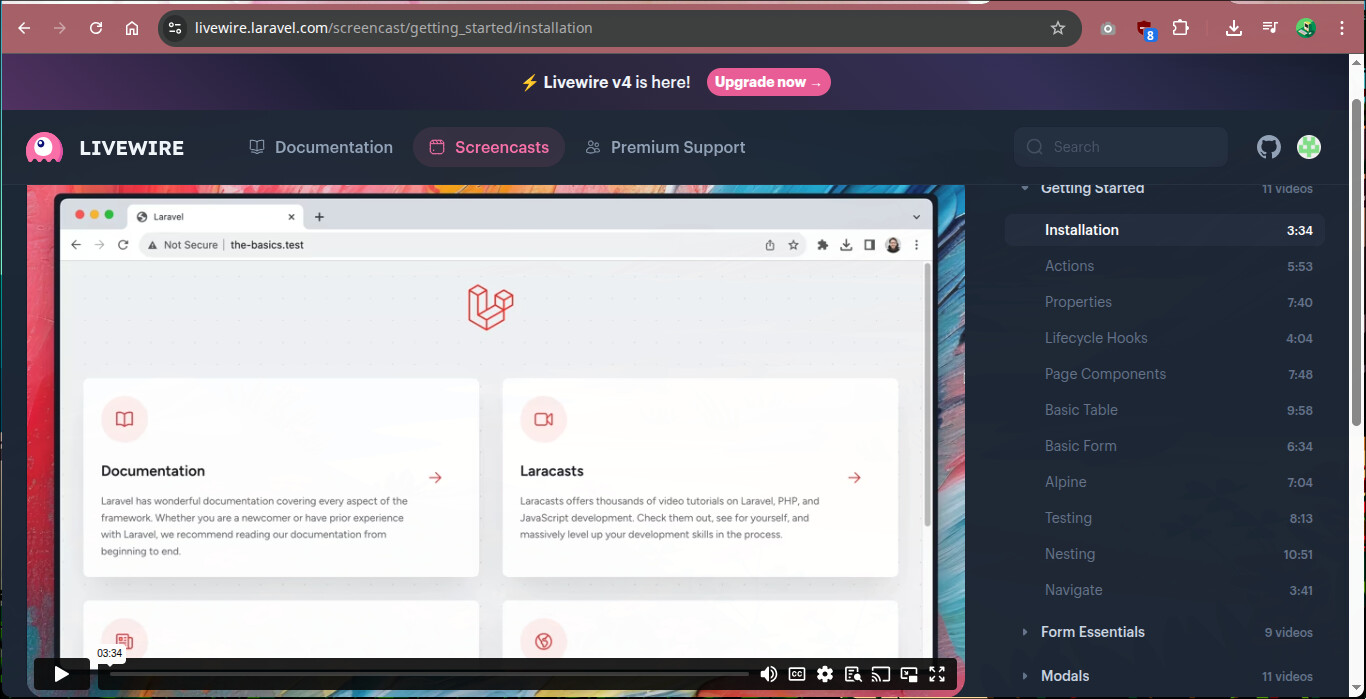Play the Installation screencast video
Image resolution: width=1366 pixels, height=699 pixels.
[x=61, y=674]
